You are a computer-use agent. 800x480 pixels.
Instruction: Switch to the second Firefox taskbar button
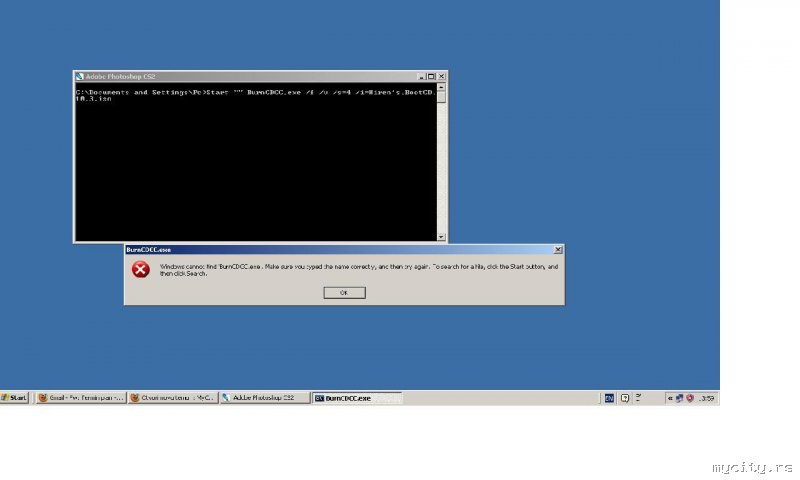click(172, 398)
